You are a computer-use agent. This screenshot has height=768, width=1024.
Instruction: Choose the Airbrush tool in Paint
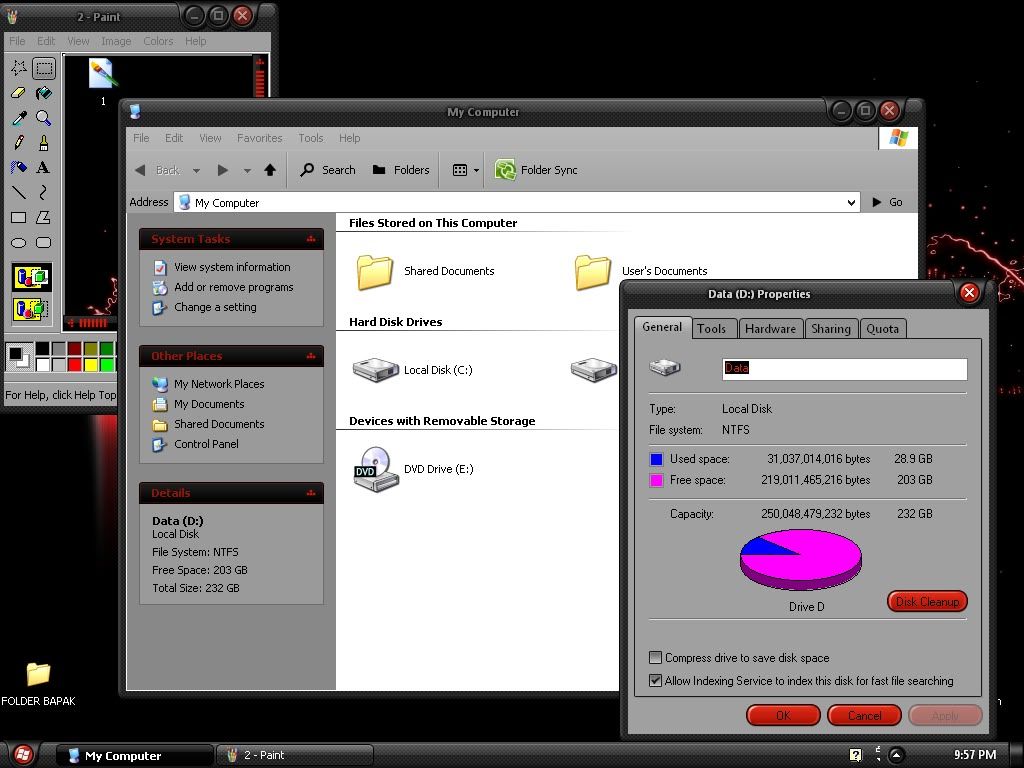[18, 167]
